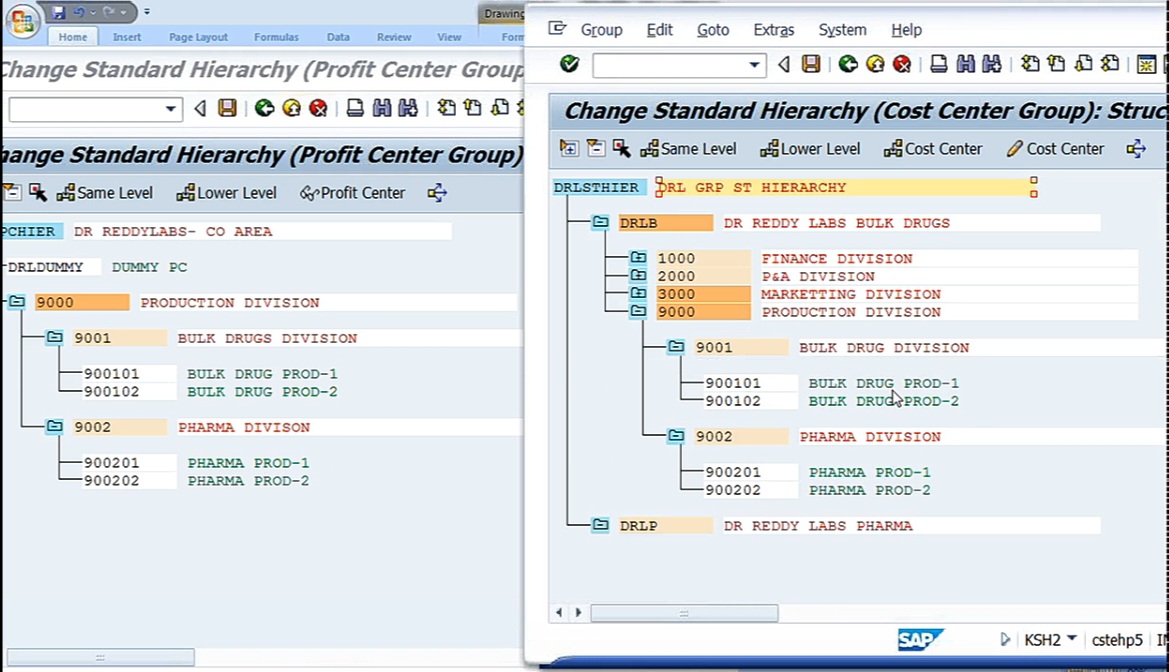1169x672 pixels.
Task: Expand 1000 FINANCE DIVISION folder node
Action: [638, 257]
